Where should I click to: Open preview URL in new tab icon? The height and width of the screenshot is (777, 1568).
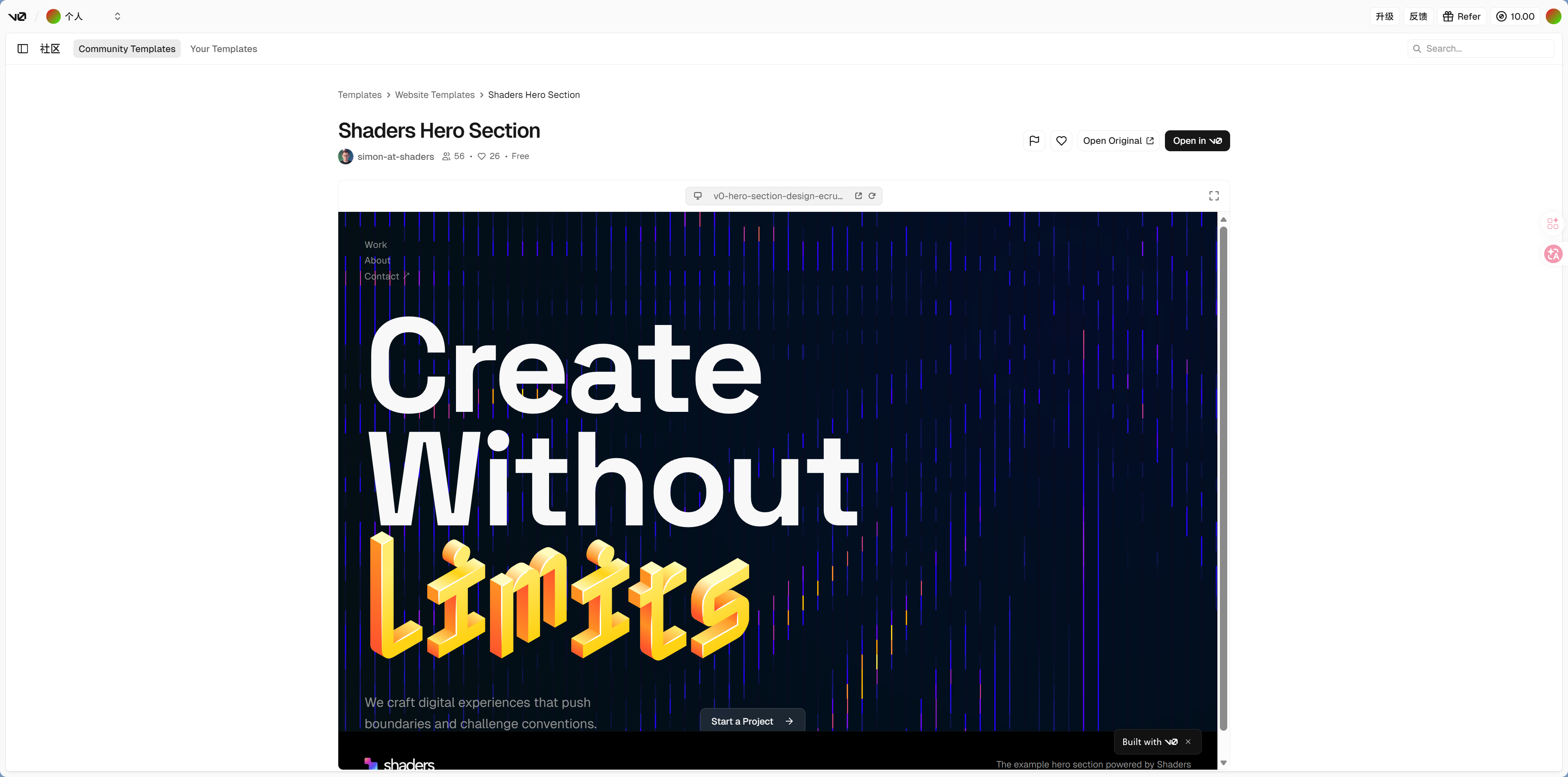[x=858, y=196]
